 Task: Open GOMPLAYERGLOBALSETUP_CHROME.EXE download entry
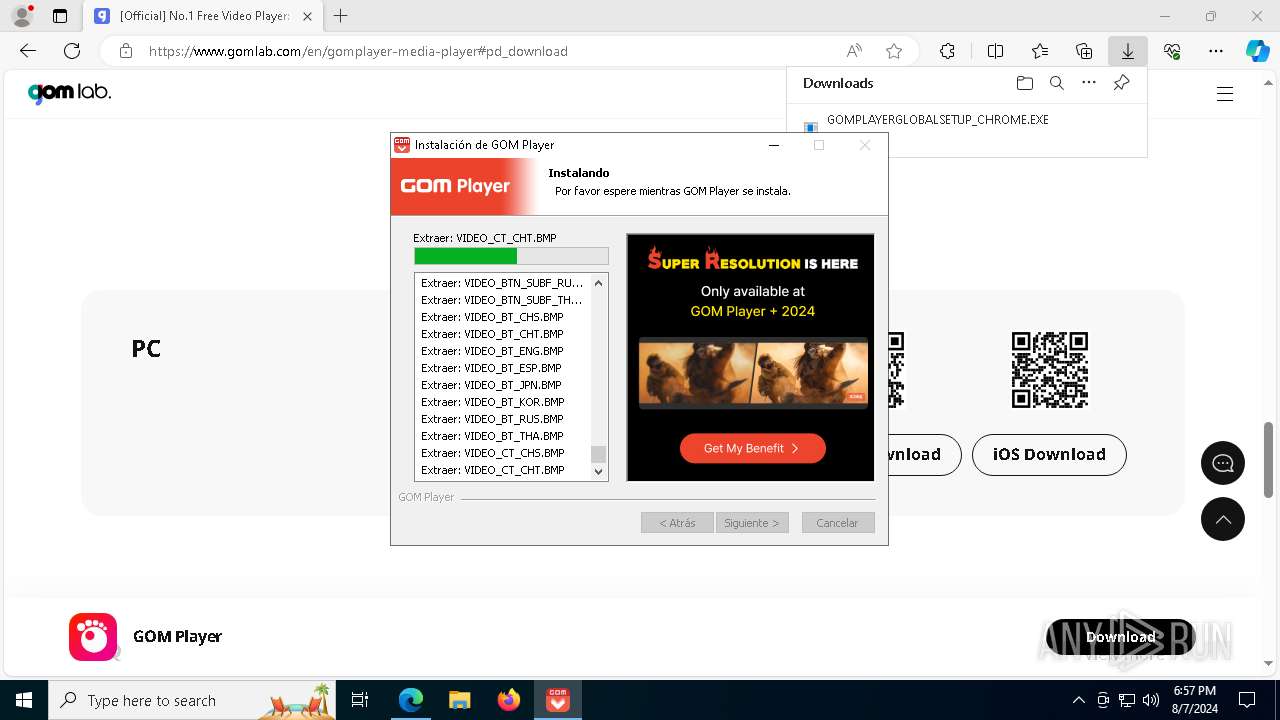coord(937,120)
